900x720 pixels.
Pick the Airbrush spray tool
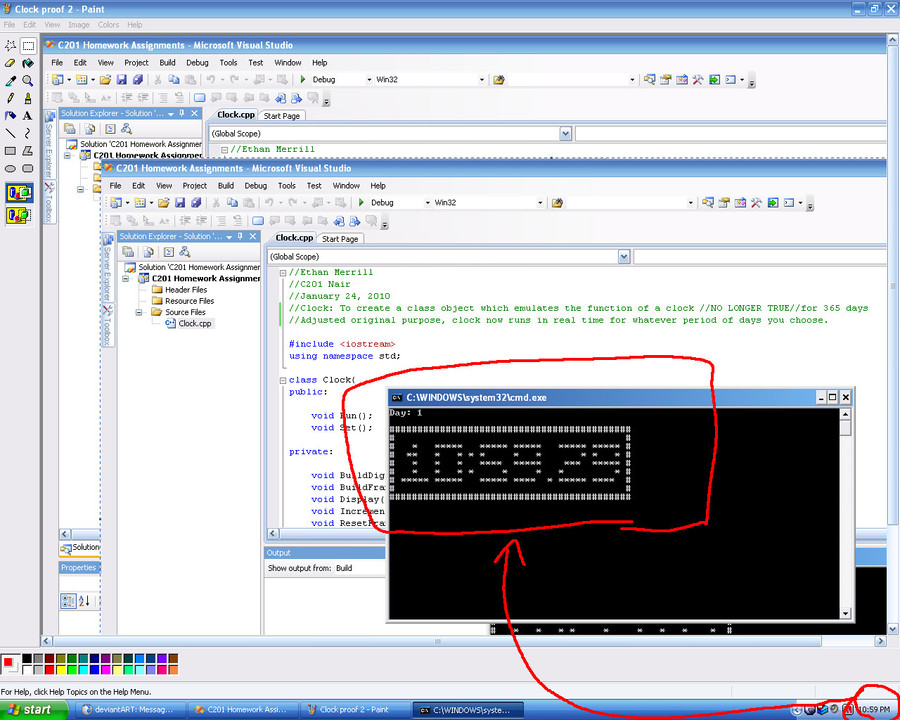point(10,116)
